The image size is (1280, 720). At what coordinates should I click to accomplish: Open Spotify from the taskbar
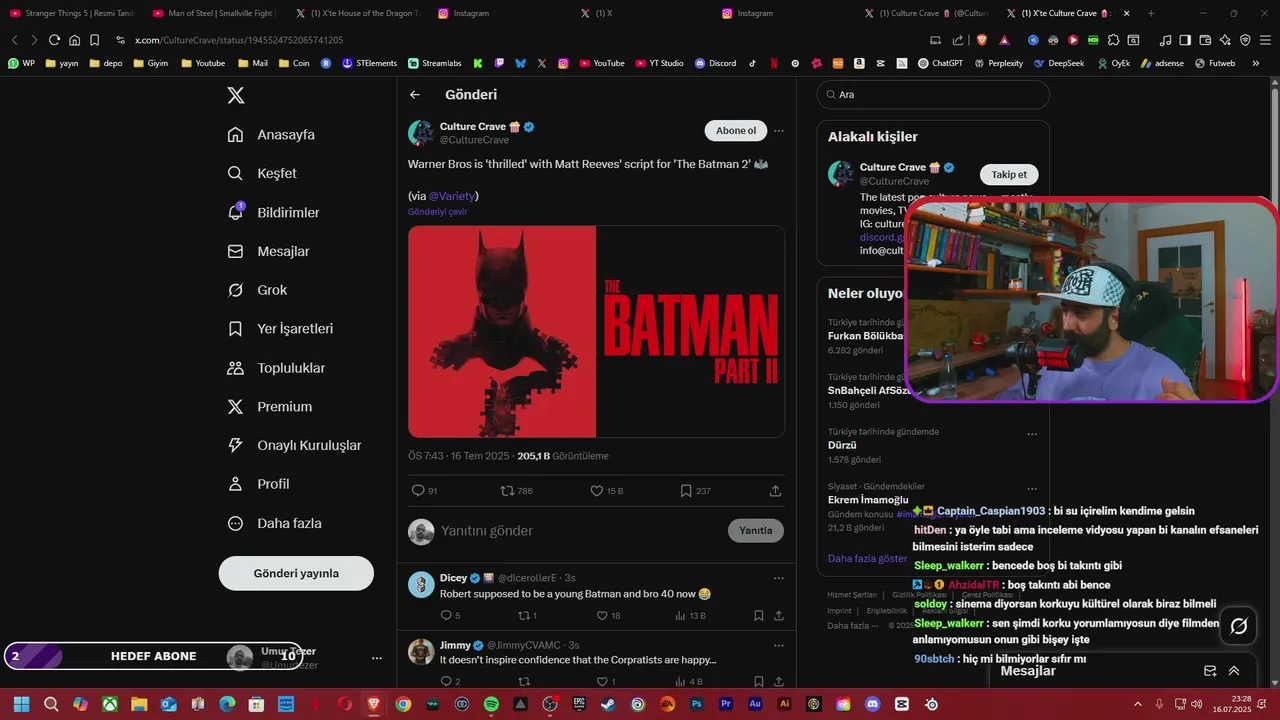491,704
